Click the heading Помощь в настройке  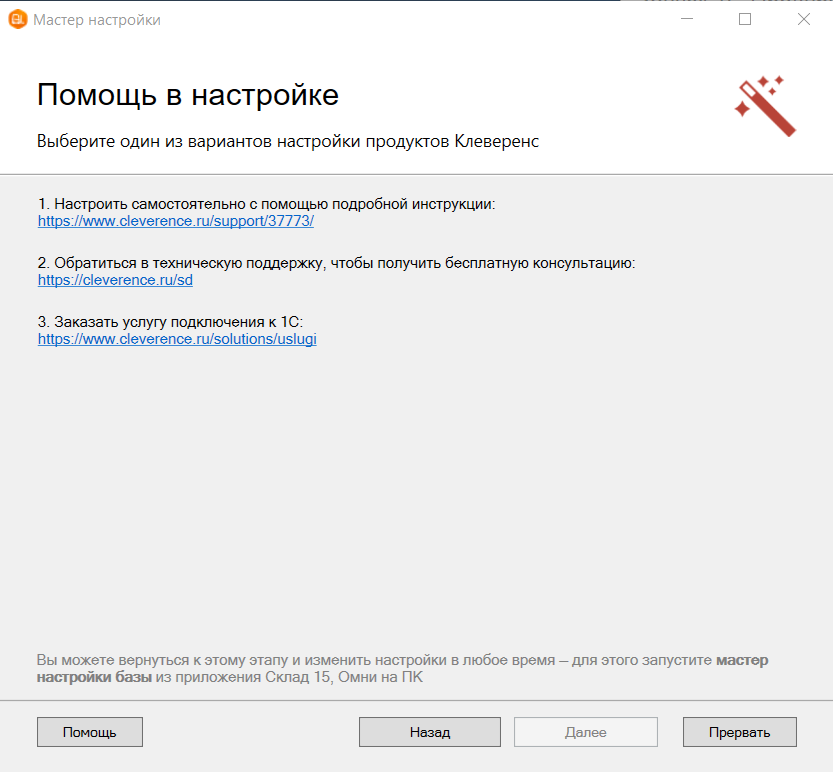[x=188, y=95]
